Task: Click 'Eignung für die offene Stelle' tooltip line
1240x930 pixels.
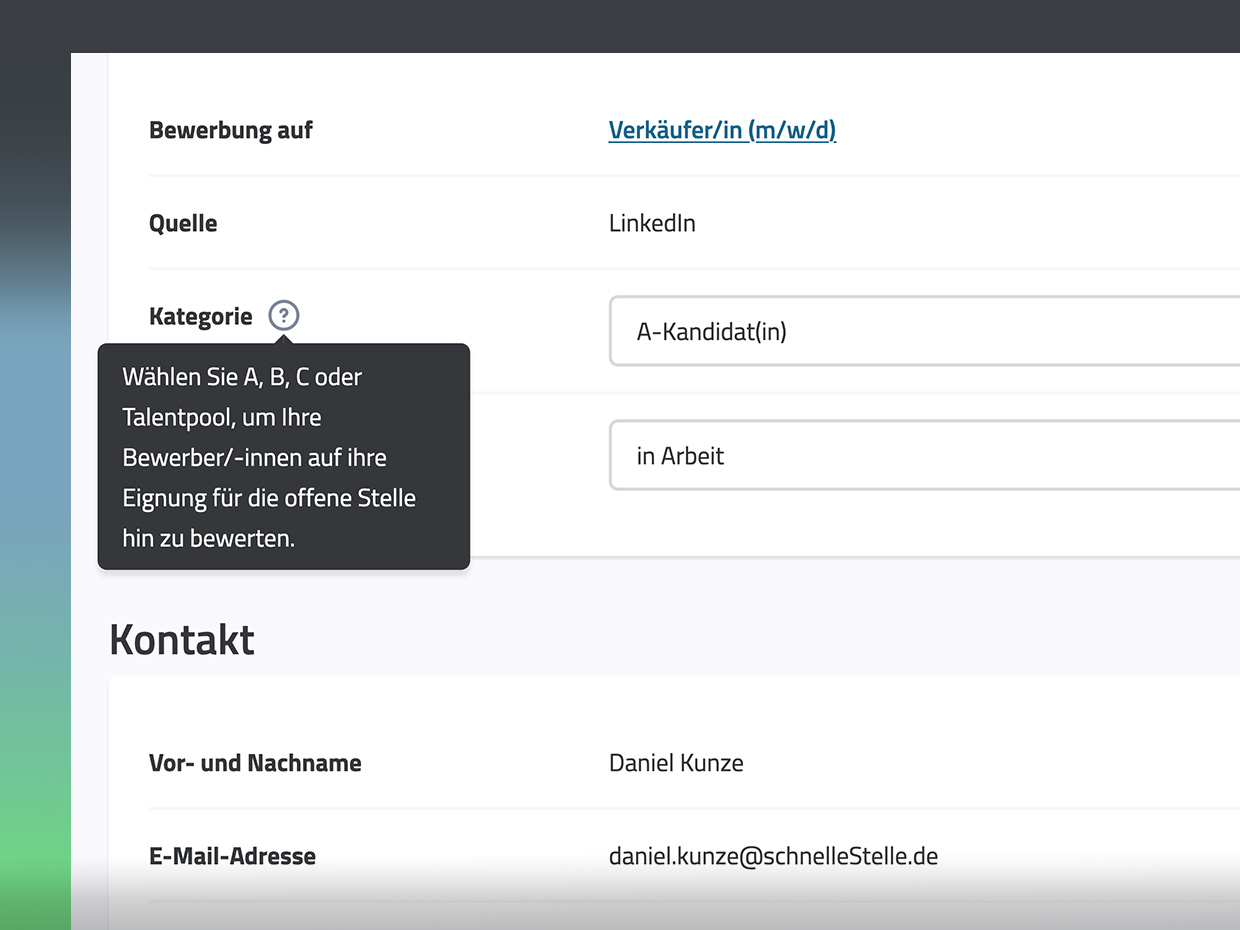Action: click(x=268, y=497)
